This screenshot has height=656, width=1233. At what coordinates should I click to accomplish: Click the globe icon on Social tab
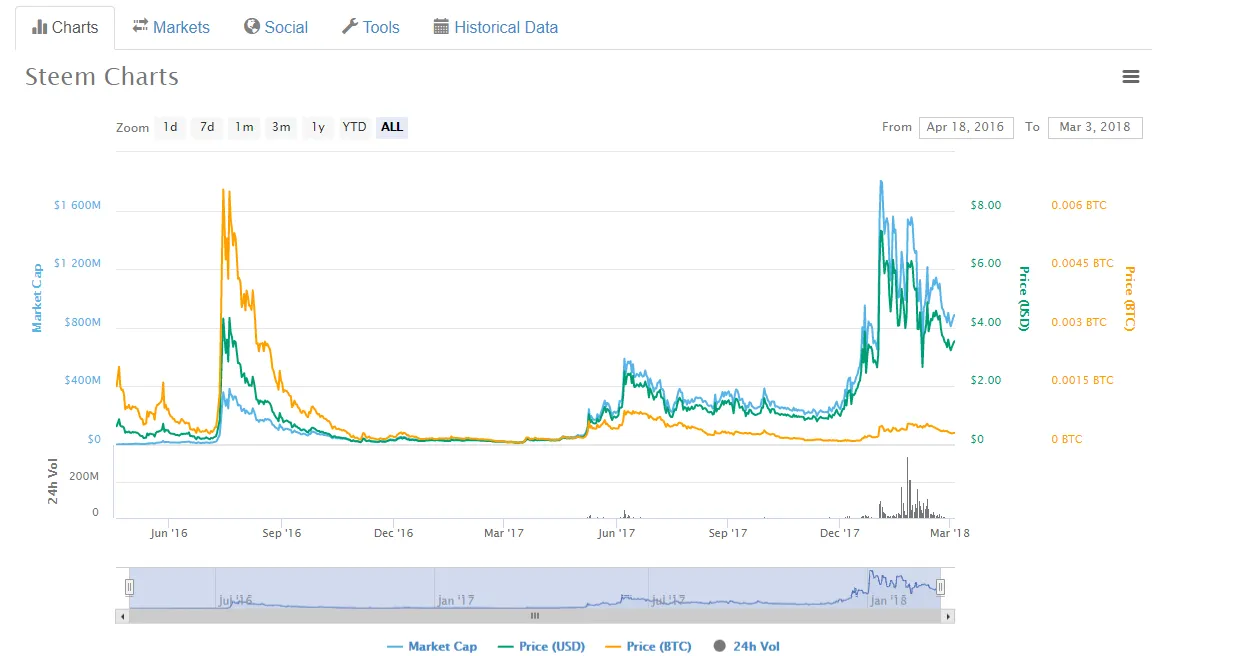pos(252,26)
